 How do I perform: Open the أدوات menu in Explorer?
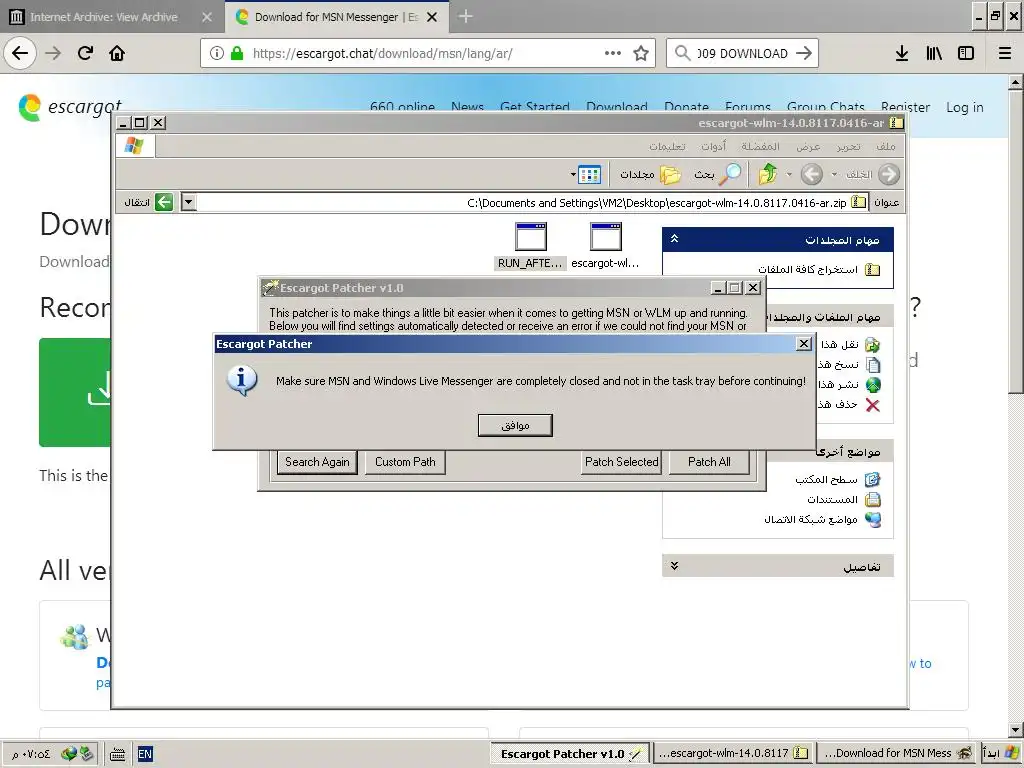(713, 146)
